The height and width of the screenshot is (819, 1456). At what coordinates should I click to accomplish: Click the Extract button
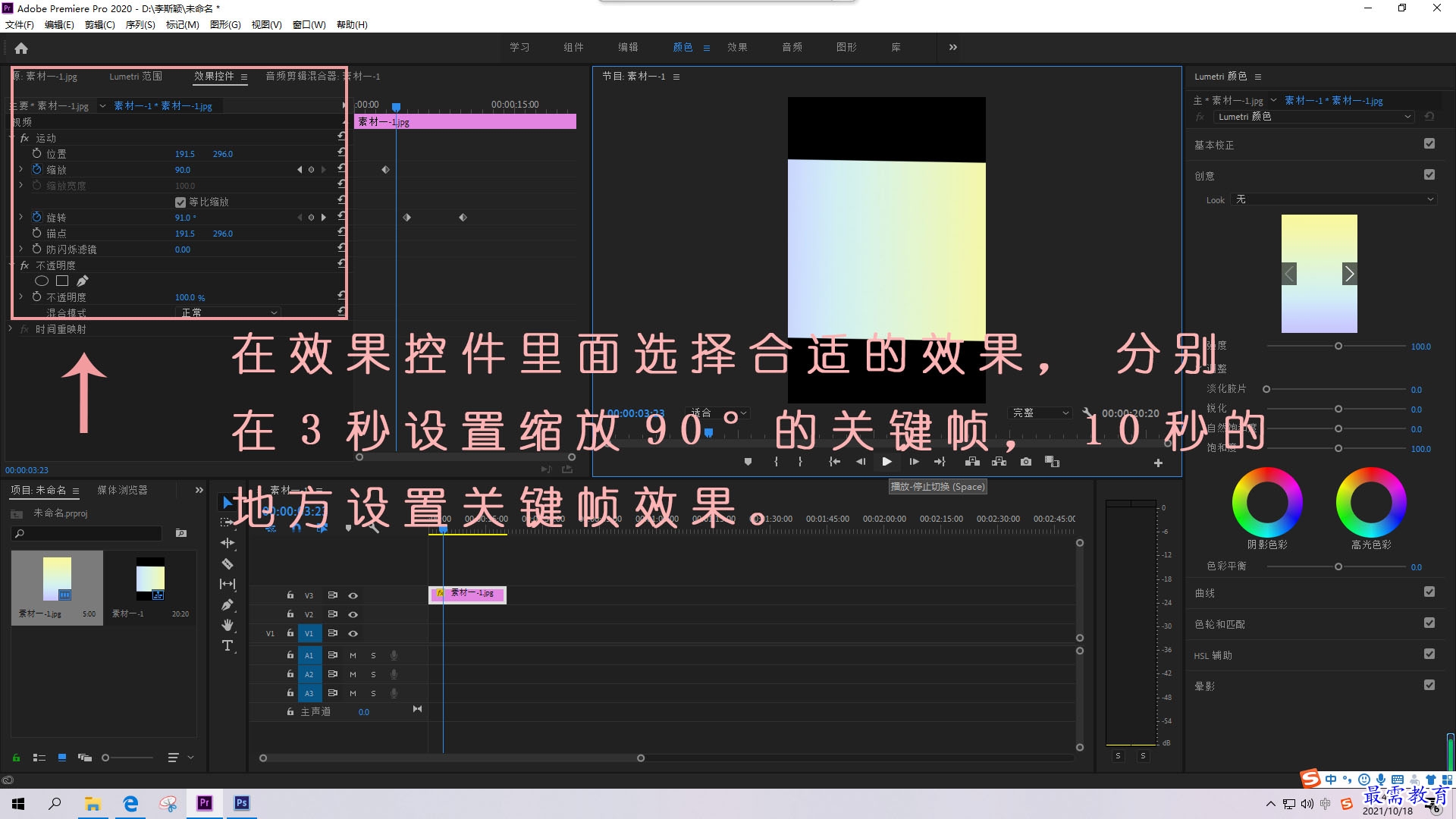(x=999, y=462)
